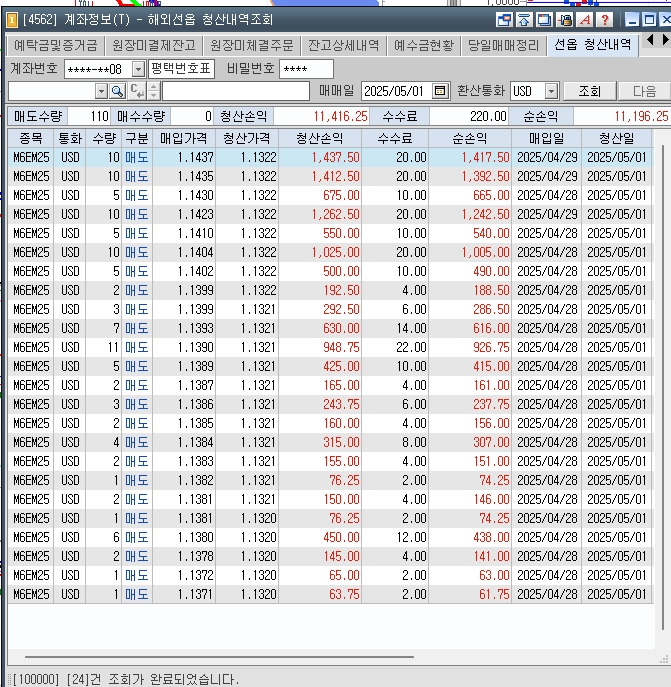The width and height of the screenshot is (671, 687).
Task: Click the 청산손익 table column header
Action: [x=320, y=138]
